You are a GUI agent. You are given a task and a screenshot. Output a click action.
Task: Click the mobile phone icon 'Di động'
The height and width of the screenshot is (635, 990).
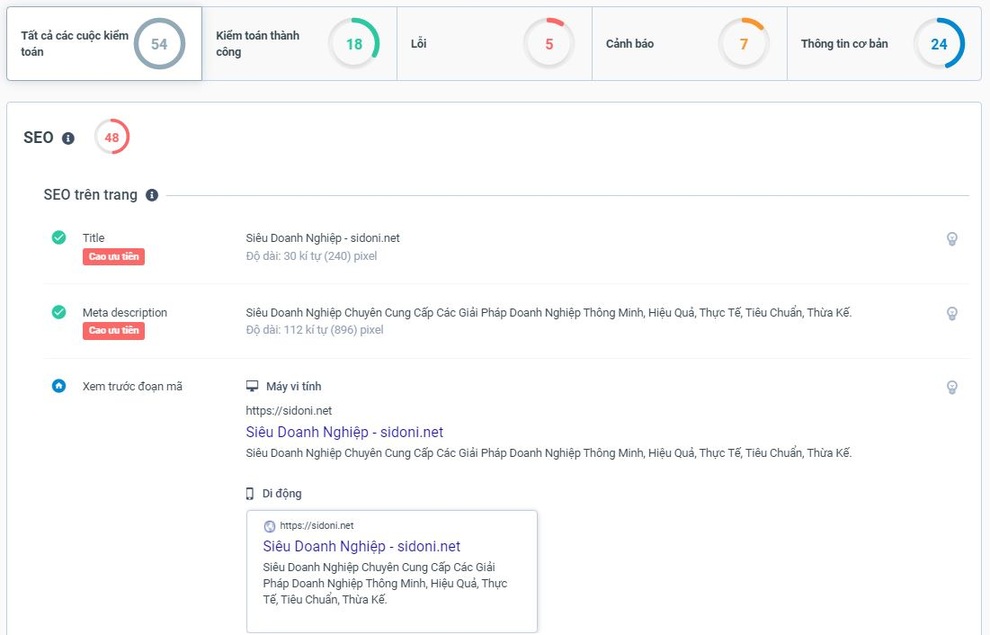point(250,494)
